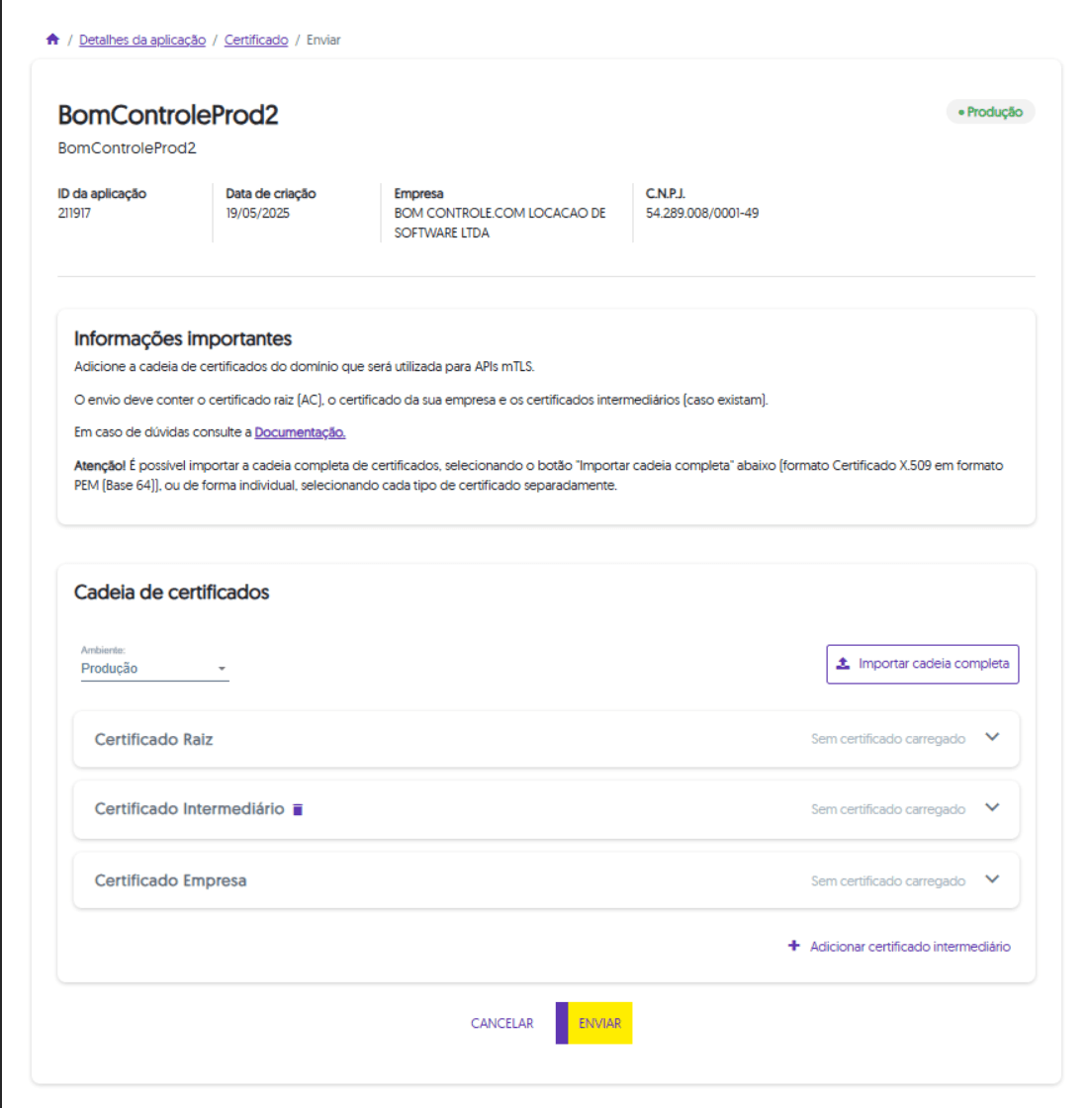The image size is (1092, 1108).
Task: Click the CNPJ value 54.289.008/0001-49
Action: (702, 214)
